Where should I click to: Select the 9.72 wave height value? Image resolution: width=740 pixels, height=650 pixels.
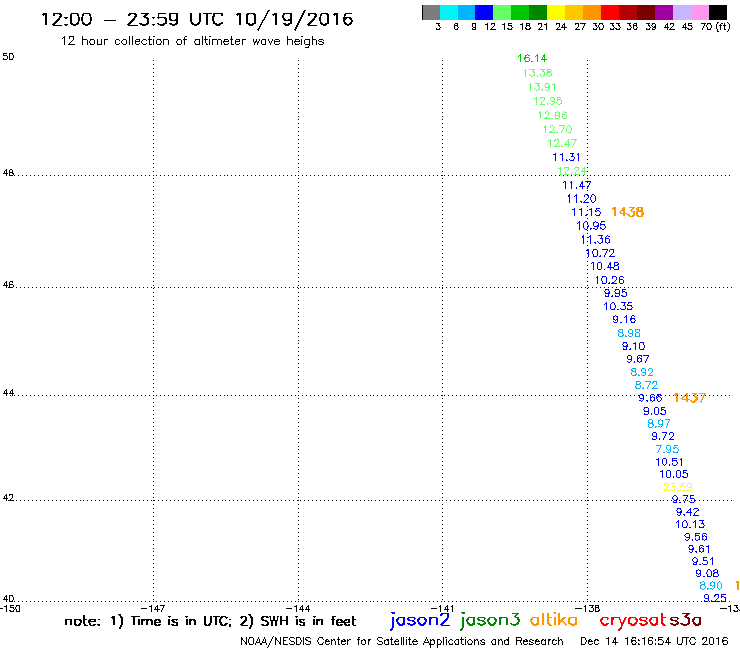(663, 436)
